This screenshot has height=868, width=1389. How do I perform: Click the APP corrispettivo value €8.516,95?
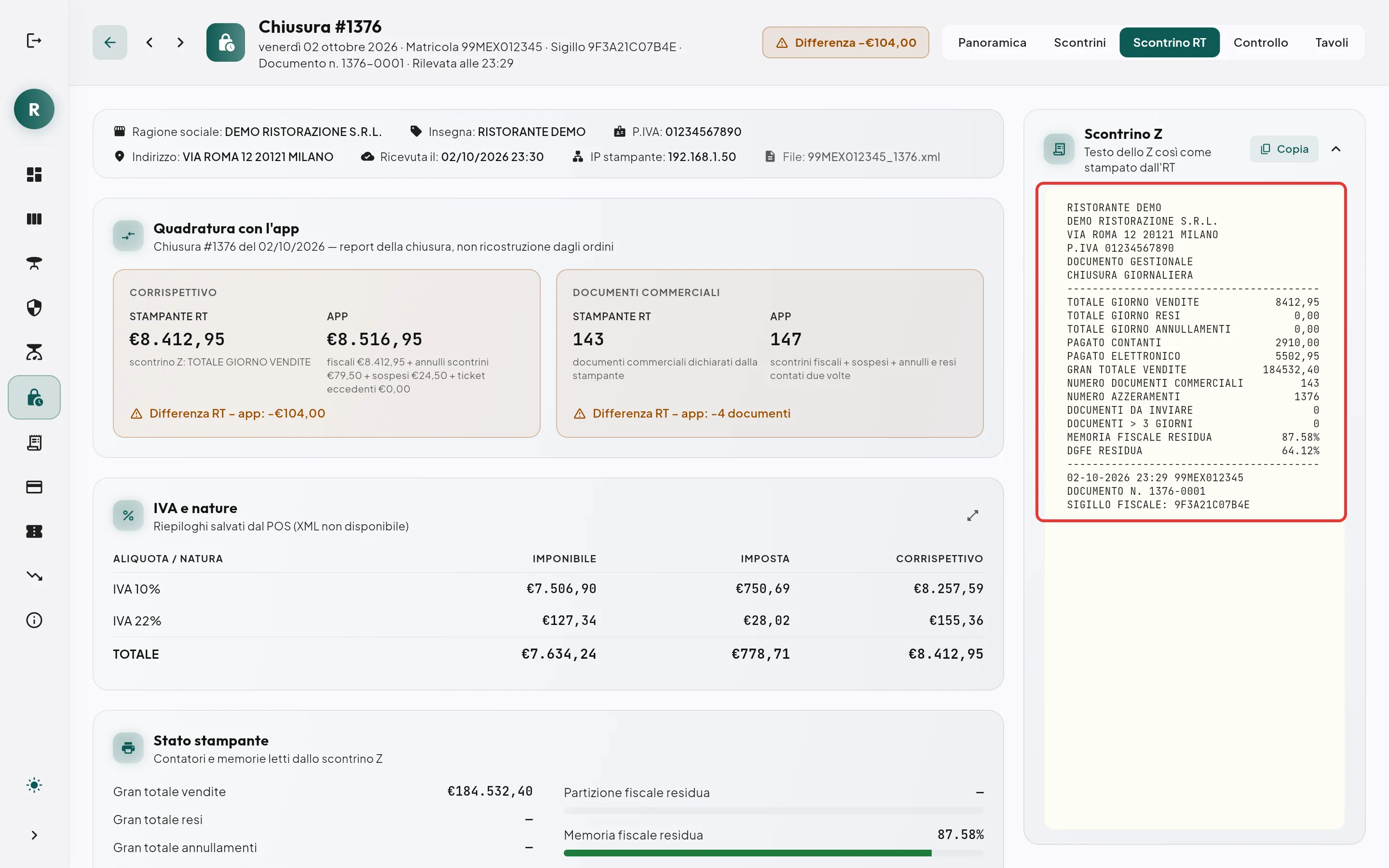[x=374, y=340]
